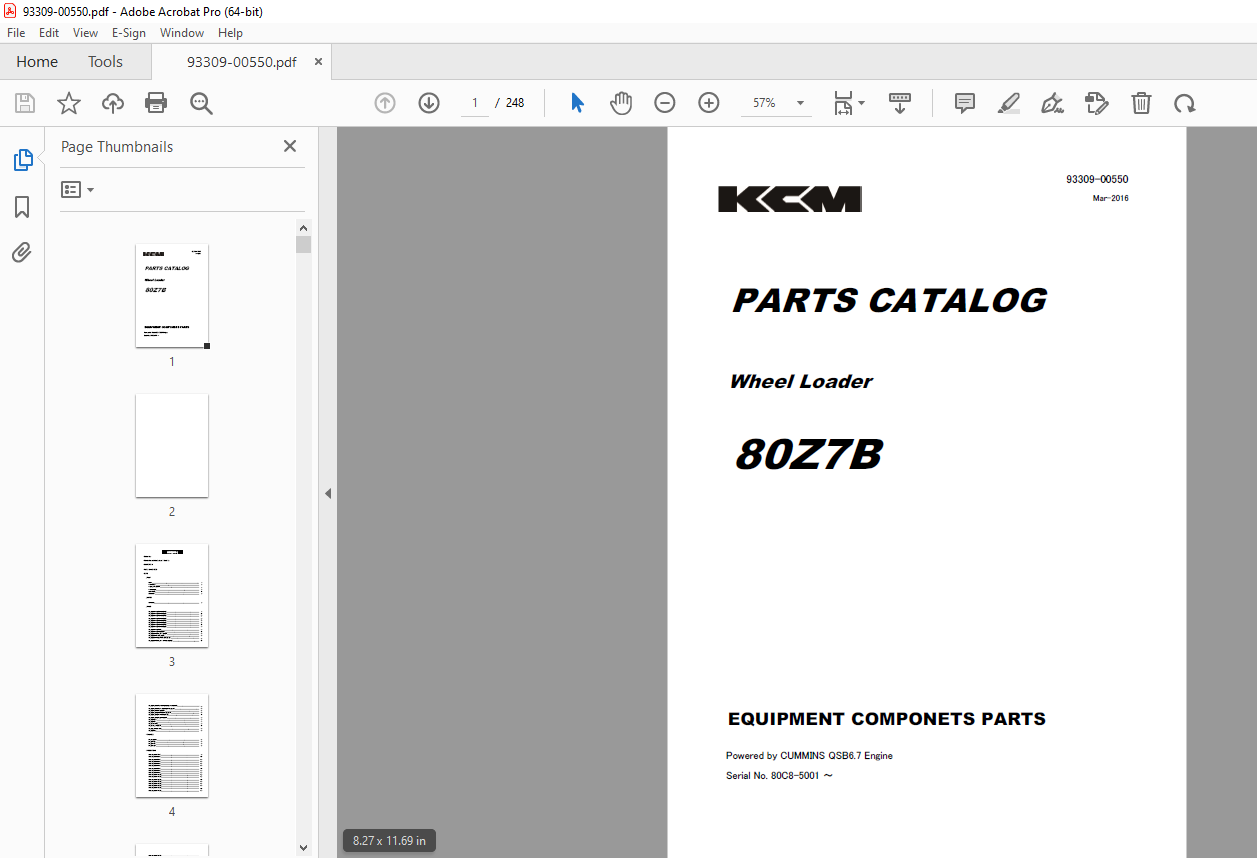The image size is (1257, 858).
Task: Zoom in with the plus button
Action: click(709, 103)
